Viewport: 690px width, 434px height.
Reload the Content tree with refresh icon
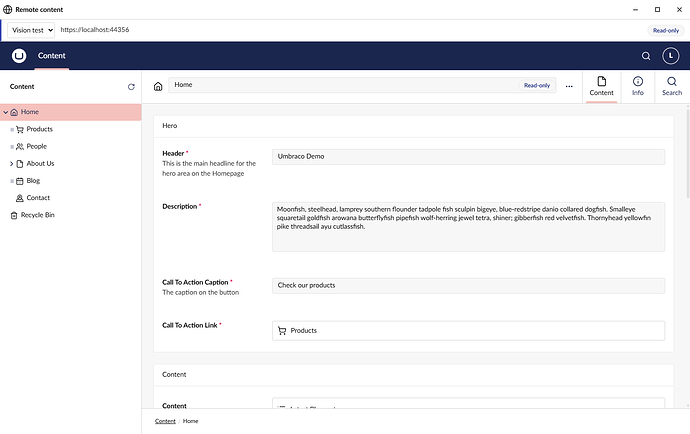(x=131, y=87)
